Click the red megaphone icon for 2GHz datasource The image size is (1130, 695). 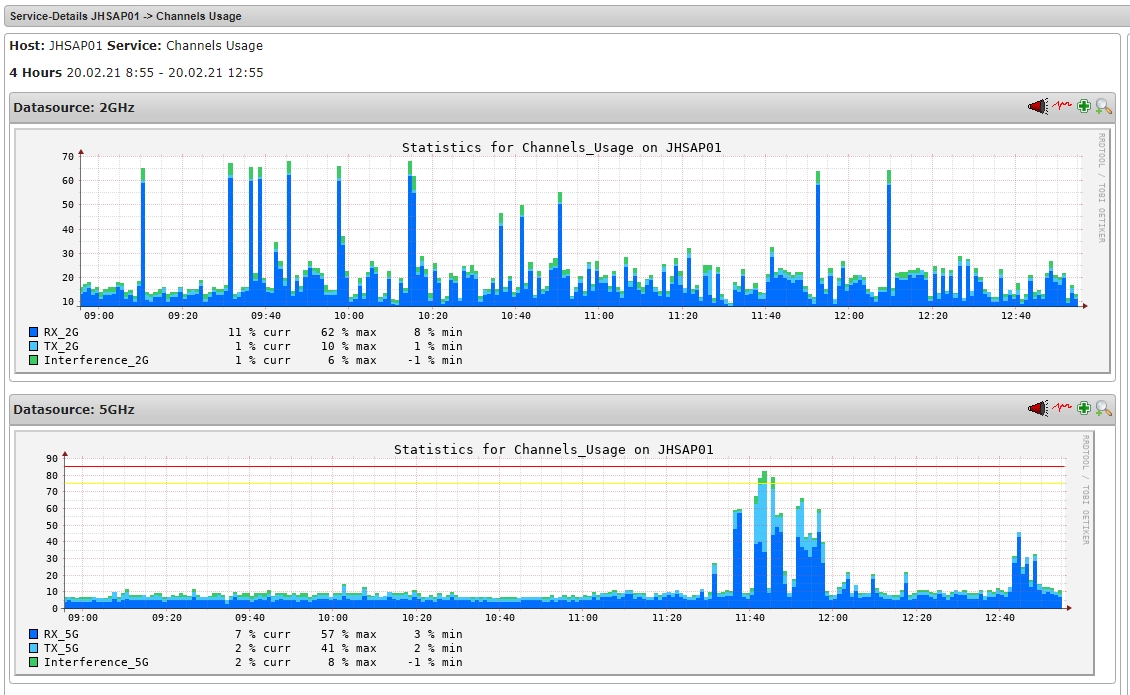coord(1037,107)
